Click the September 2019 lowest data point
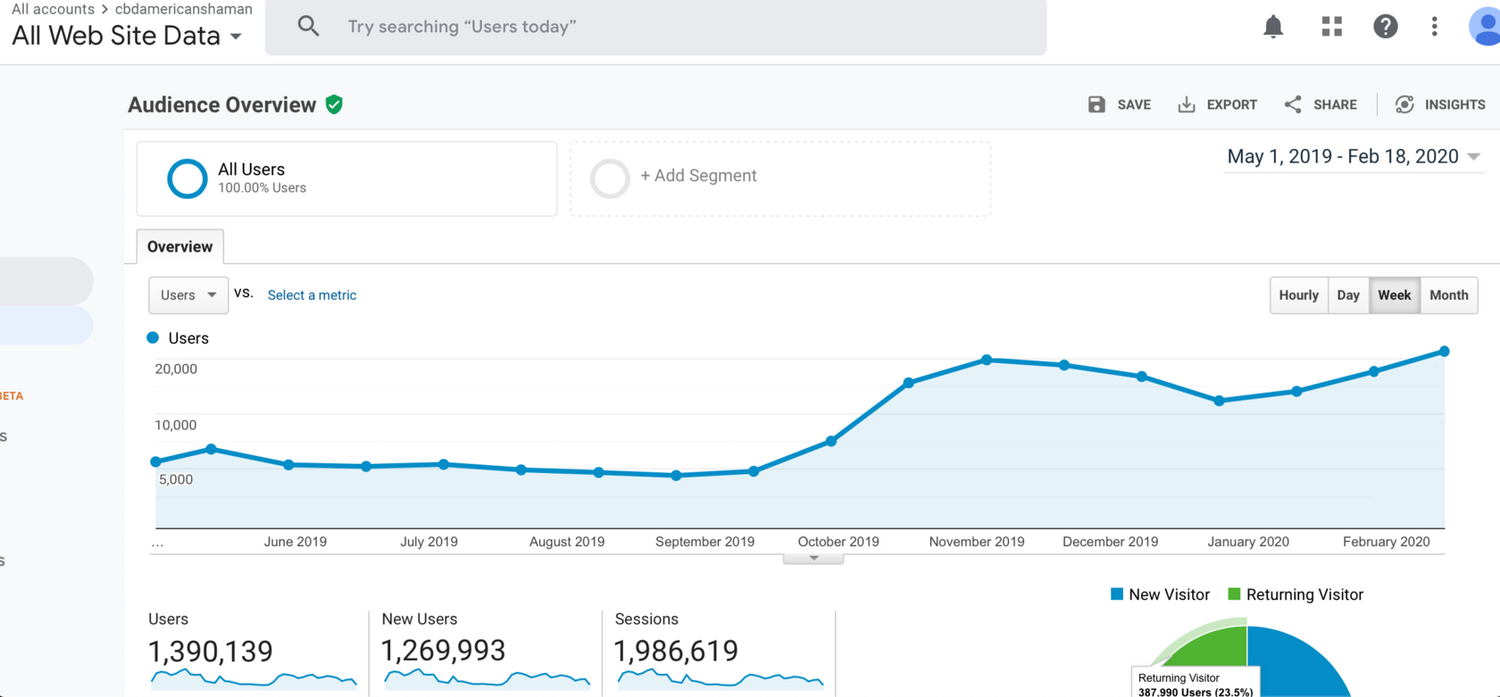Viewport: 1500px width, 697px height. point(676,475)
